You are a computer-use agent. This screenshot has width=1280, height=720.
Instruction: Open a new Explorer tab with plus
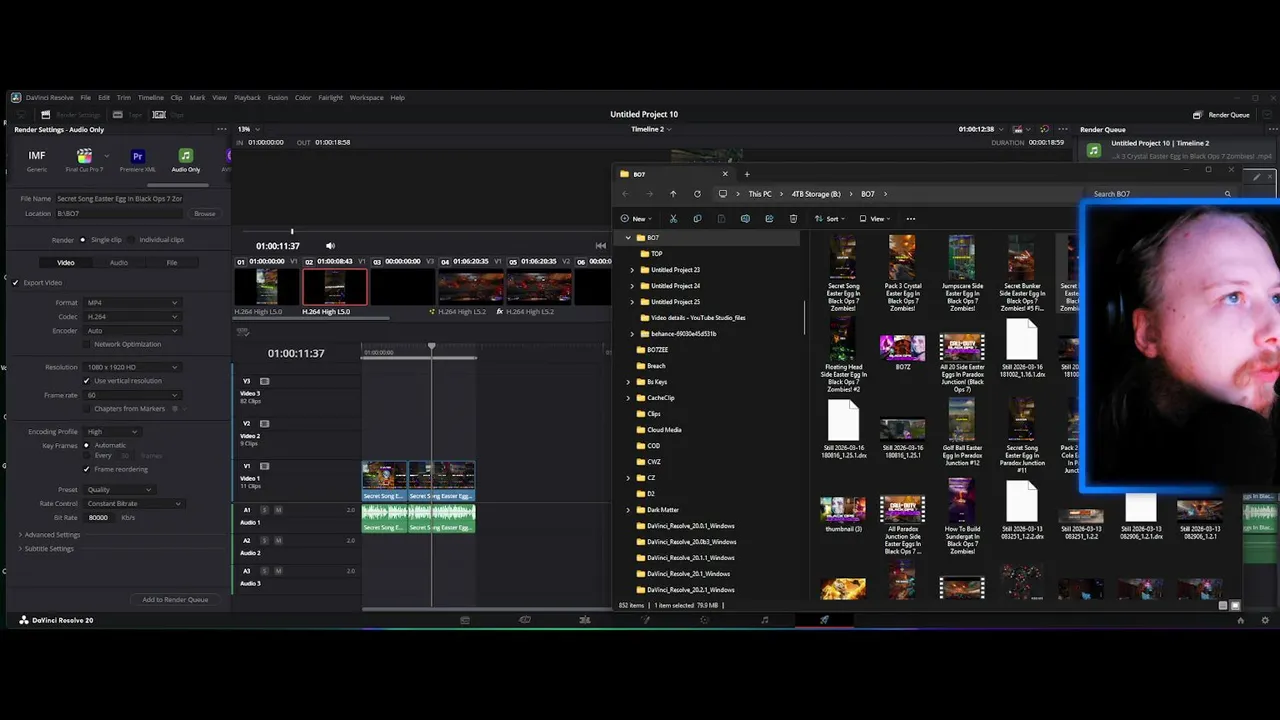pyautogui.click(x=746, y=174)
